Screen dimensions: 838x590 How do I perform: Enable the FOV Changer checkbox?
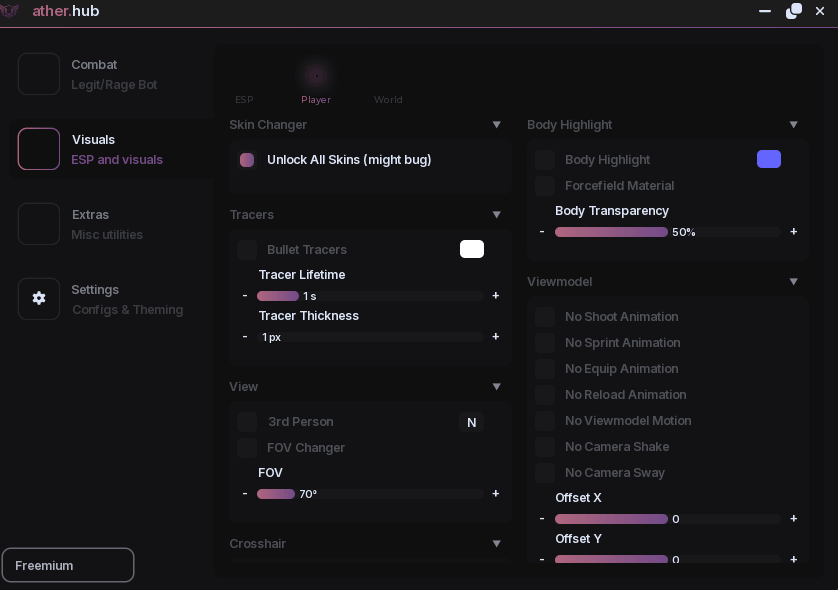coord(247,447)
